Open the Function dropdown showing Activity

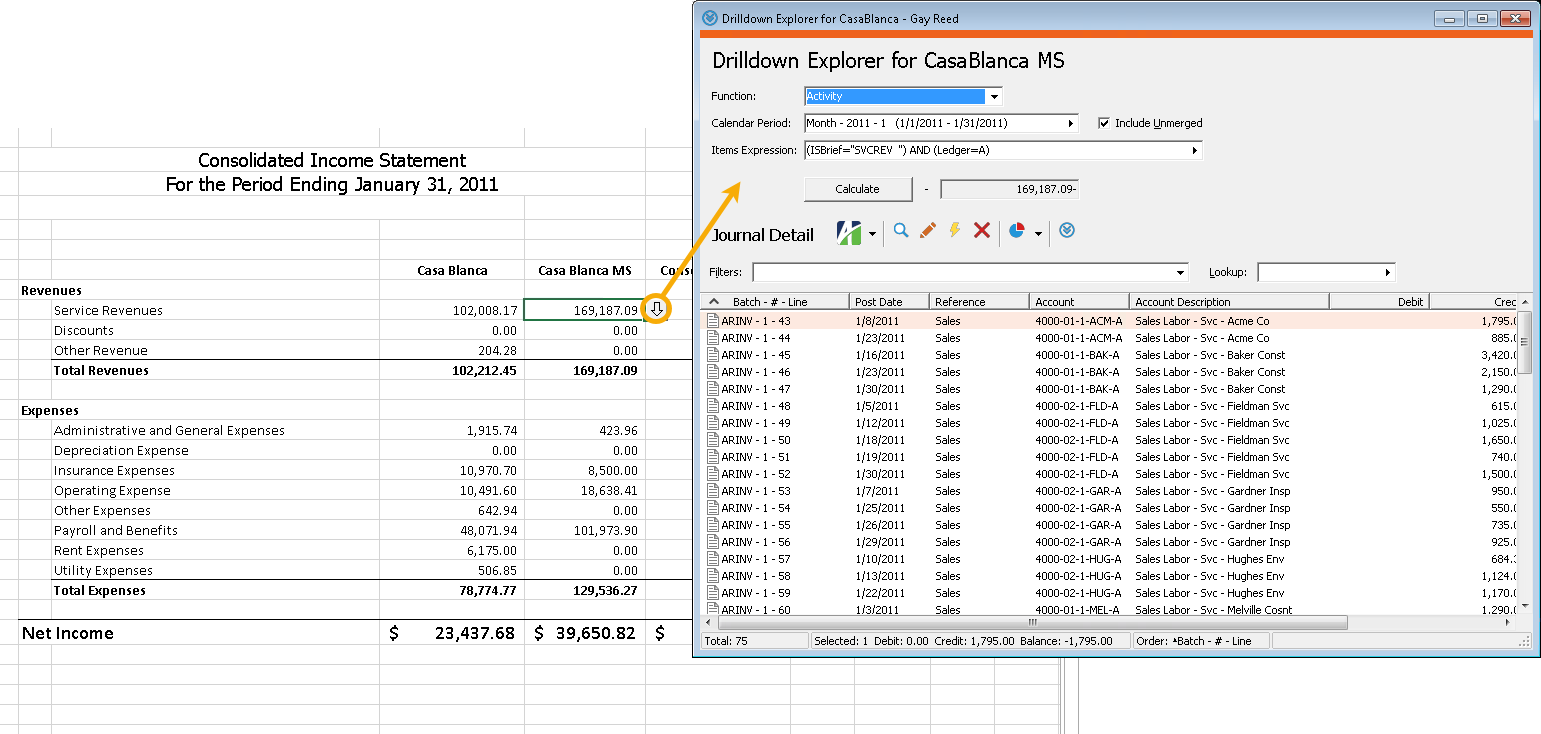pos(993,95)
